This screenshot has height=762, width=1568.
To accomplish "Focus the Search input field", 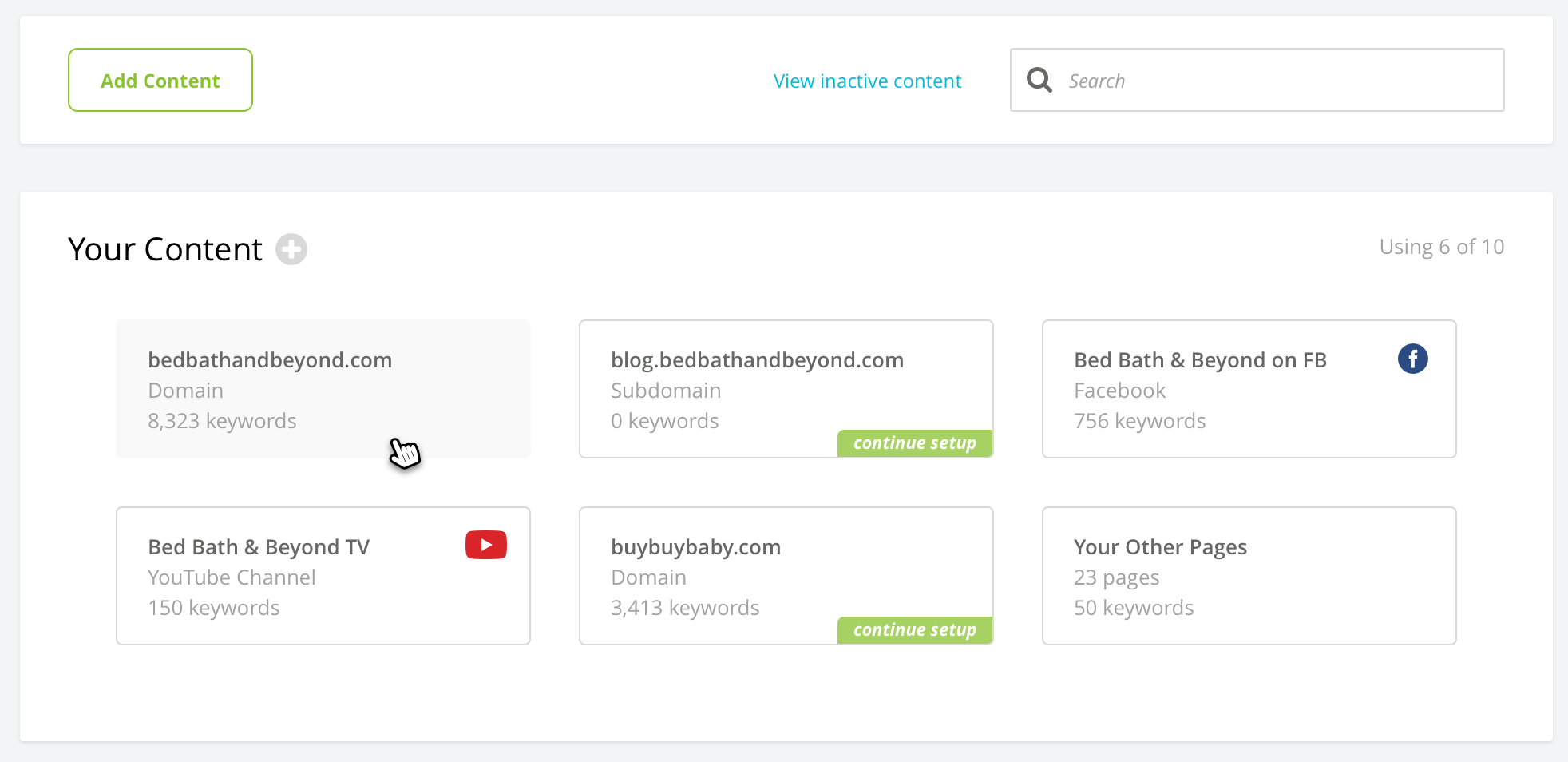I will coord(1257,80).
